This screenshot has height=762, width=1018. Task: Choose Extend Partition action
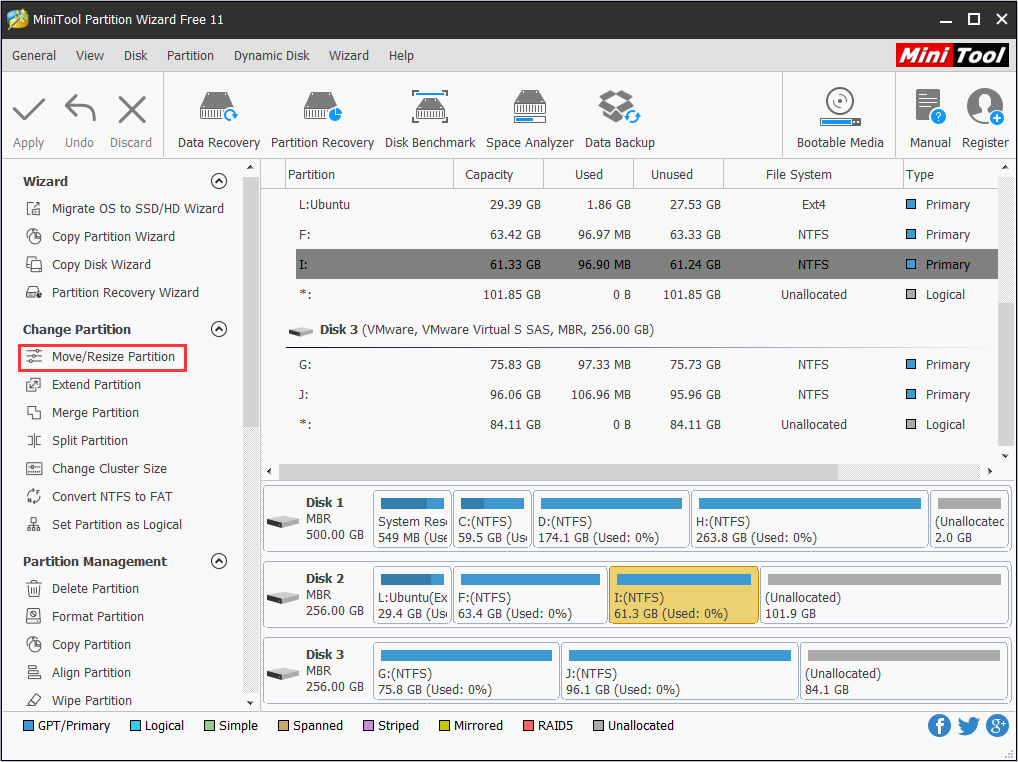click(x=83, y=384)
